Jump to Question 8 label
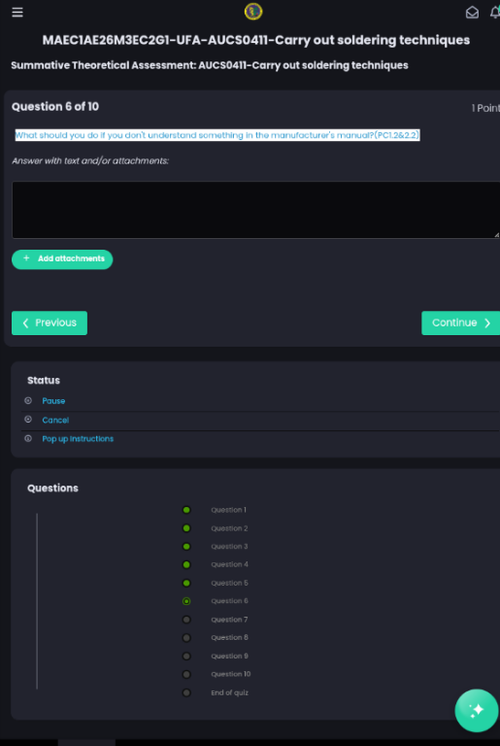Image resolution: width=500 pixels, height=746 pixels. click(x=230, y=638)
